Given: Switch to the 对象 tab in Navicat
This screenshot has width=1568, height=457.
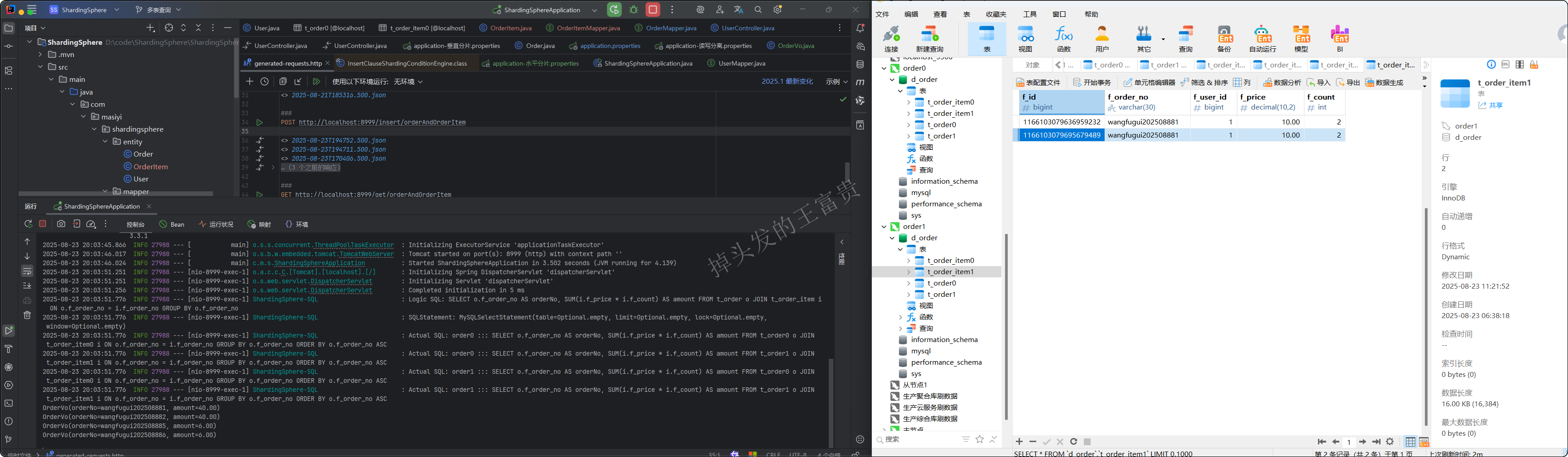Looking at the screenshot, I should pyautogui.click(x=1032, y=64).
